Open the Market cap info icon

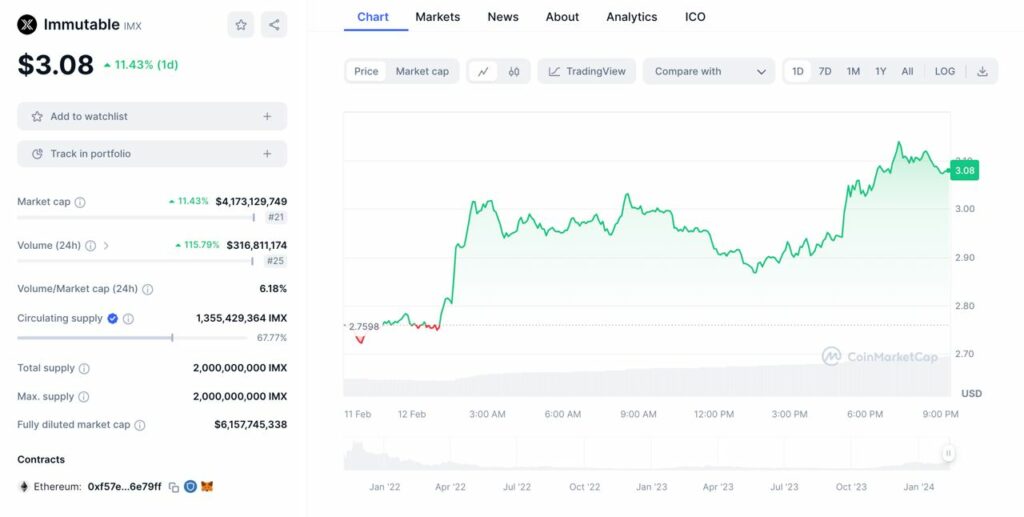[80, 202]
